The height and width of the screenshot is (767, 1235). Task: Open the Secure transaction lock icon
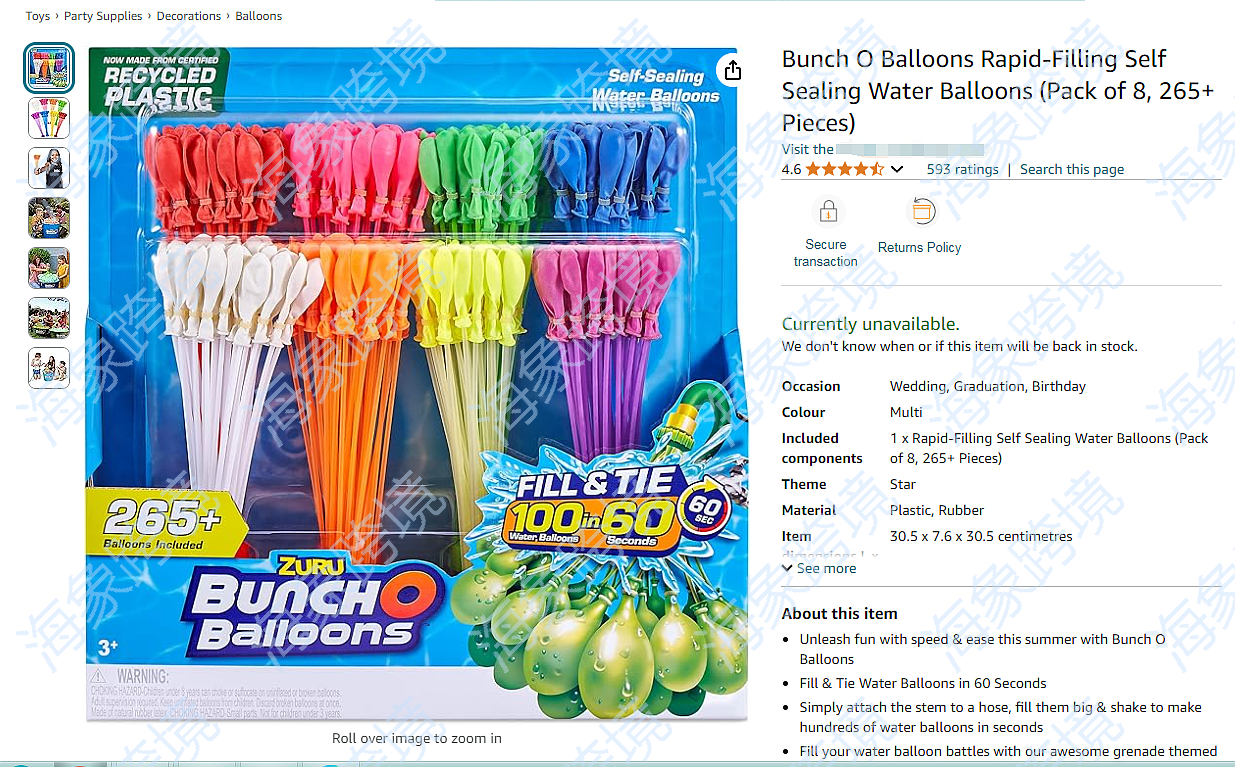pyautogui.click(x=827, y=212)
